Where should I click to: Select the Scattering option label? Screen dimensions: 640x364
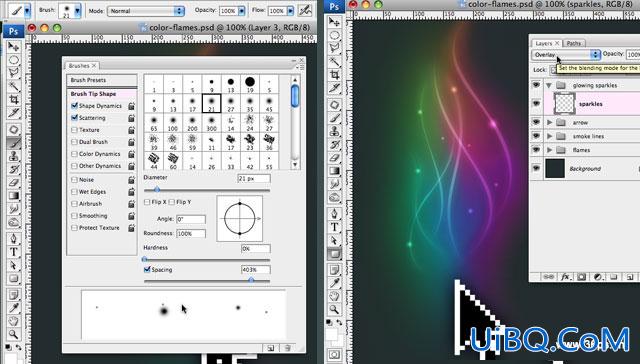[92, 118]
